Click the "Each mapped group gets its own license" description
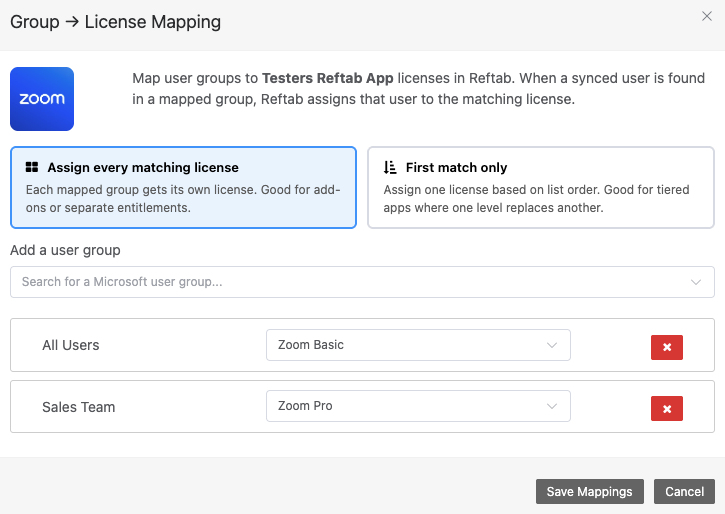Screen dimensions: 725x514 click(x=183, y=199)
